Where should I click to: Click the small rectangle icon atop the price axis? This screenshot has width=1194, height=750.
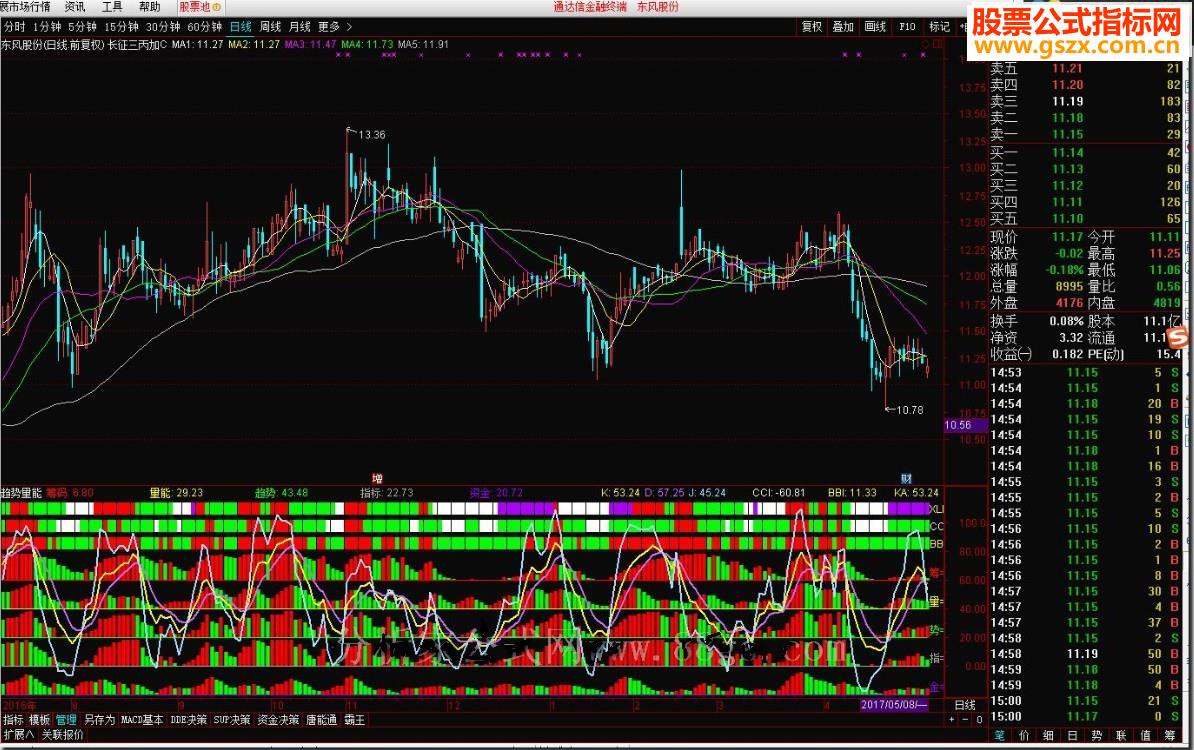click(x=938, y=44)
